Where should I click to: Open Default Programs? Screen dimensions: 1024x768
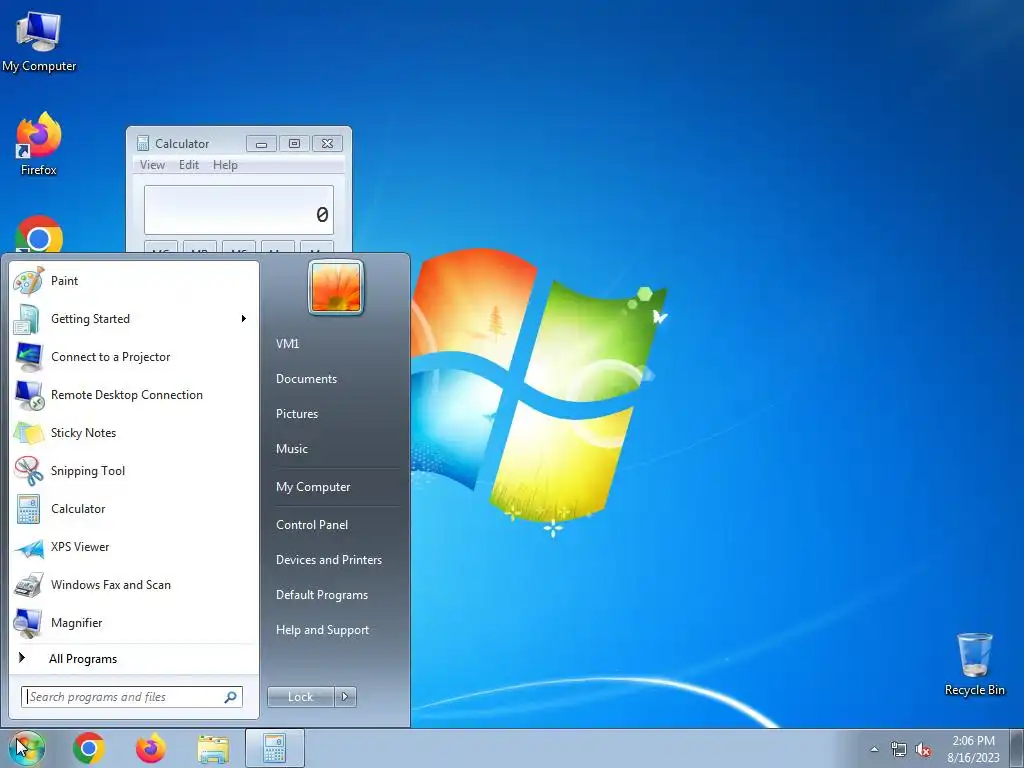pos(322,595)
